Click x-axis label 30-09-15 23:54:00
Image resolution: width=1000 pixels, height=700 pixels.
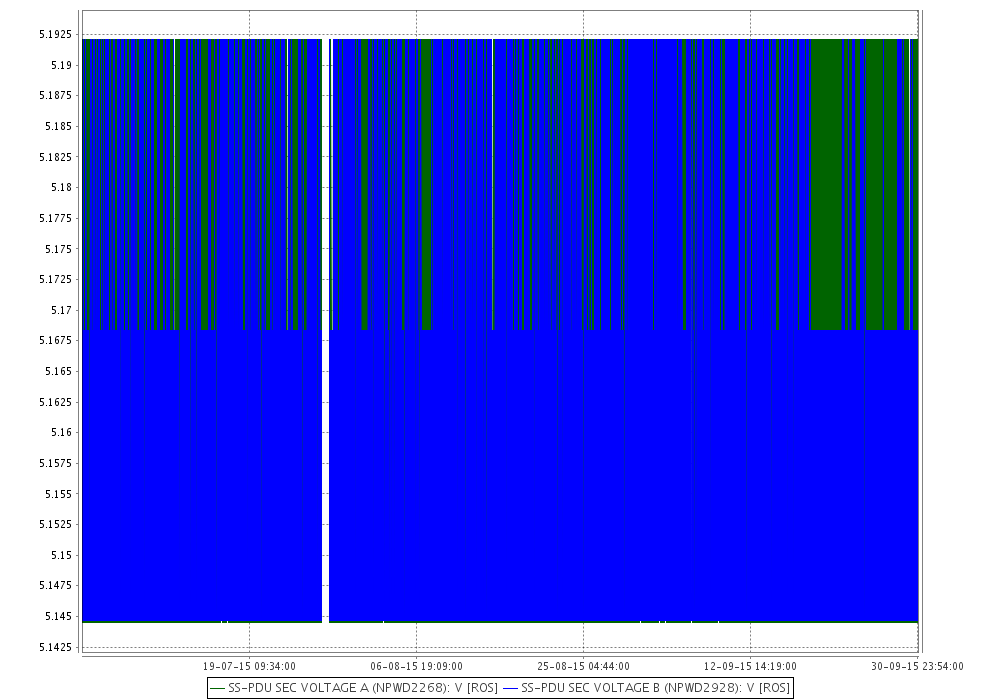pos(917,666)
